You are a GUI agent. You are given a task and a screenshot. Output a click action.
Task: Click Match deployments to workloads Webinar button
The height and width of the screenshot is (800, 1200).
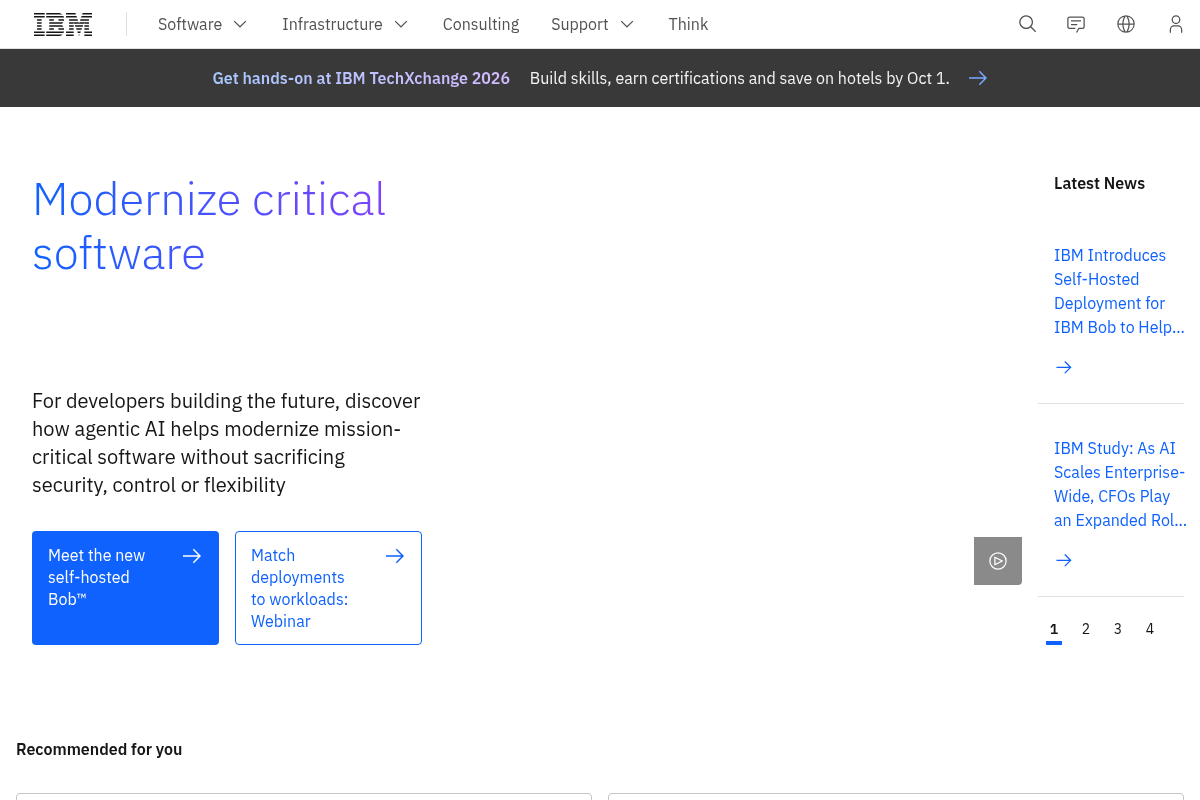click(328, 588)
